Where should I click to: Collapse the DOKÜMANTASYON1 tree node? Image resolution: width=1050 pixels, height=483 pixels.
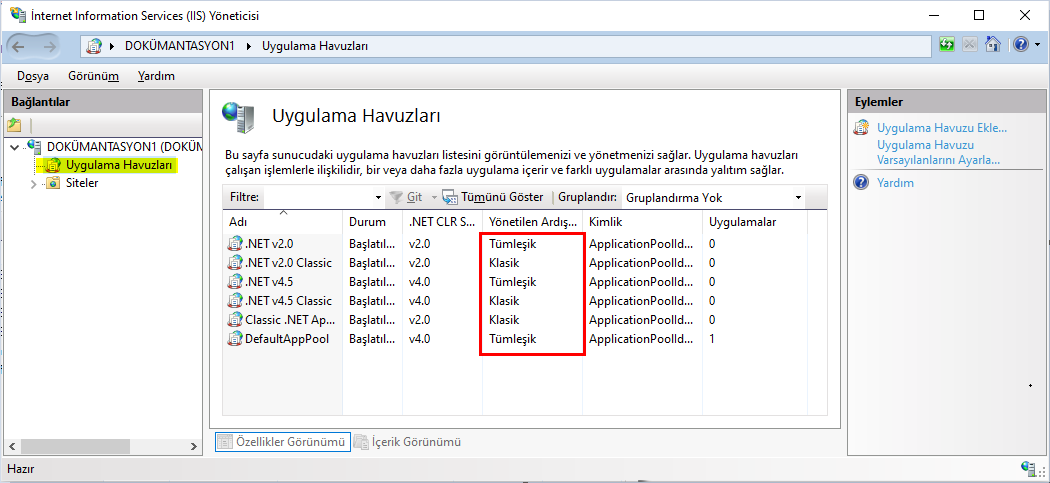15,146
